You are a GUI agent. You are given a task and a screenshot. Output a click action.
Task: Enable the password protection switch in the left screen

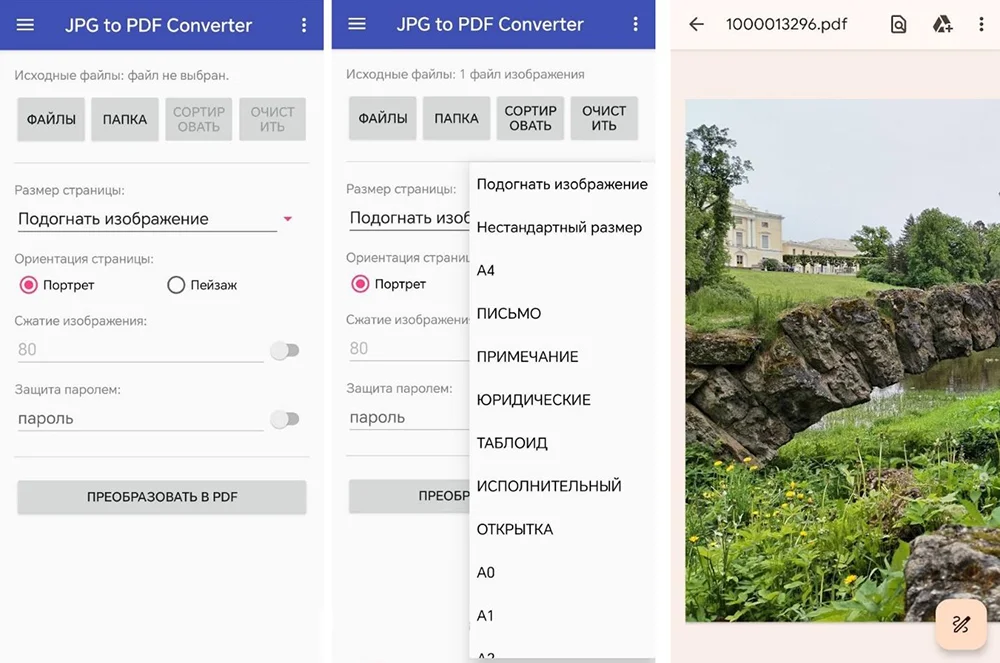pyautogui.click(x=285, y=419)
